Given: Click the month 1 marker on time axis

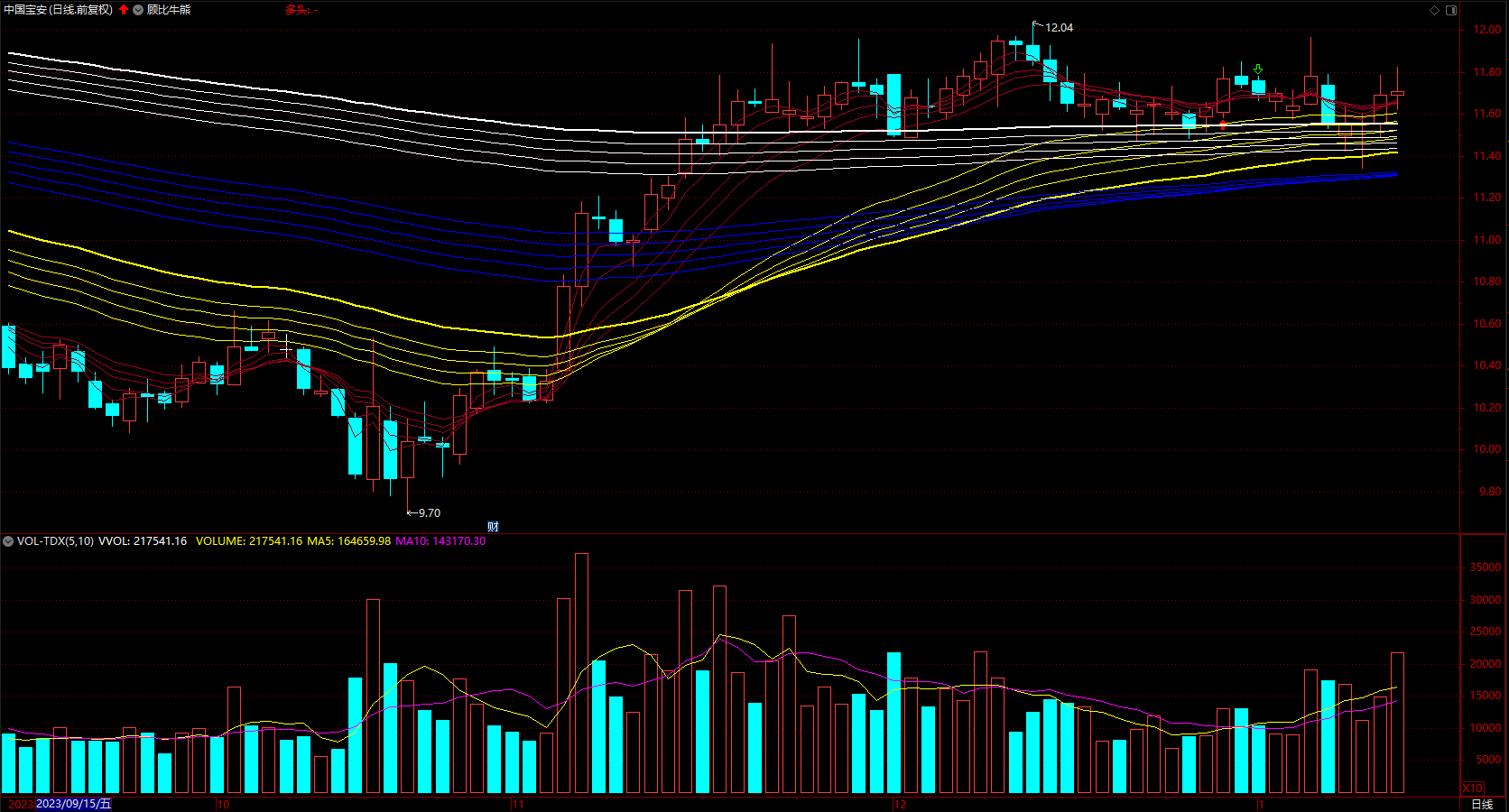Looking at the screenshot, I should pos(1262,804).
